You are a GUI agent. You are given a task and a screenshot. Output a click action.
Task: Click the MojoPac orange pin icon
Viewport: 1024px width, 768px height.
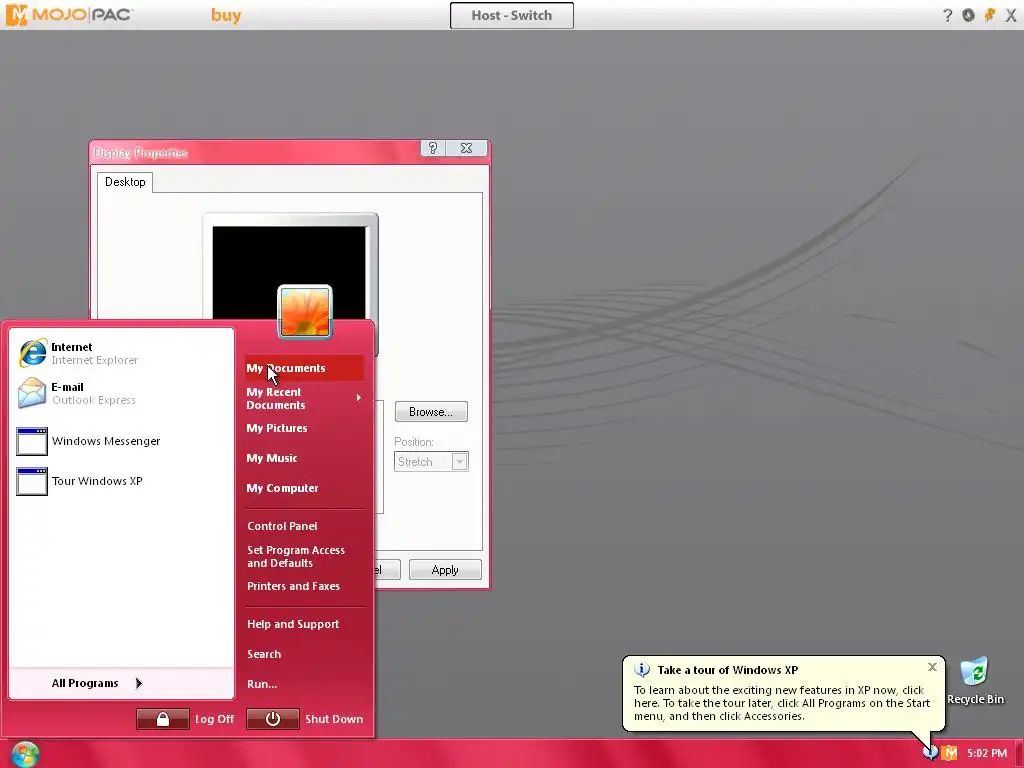pyautogui.click(x=990, y=15)
